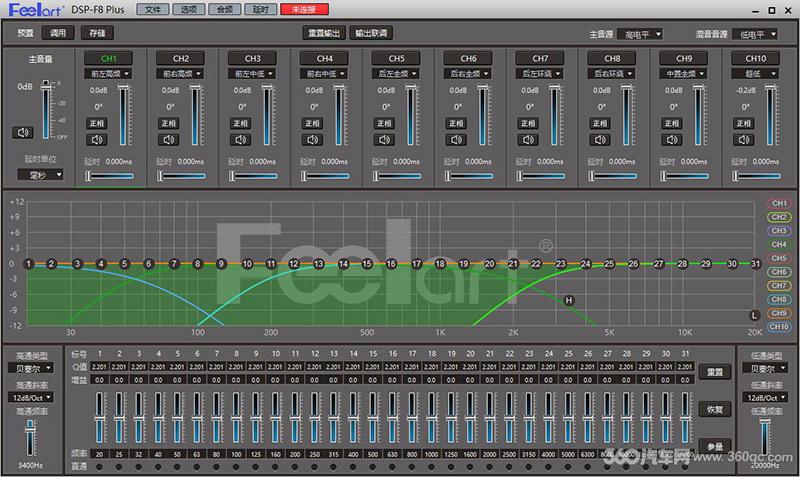
Task: Switch to the CH7 channel tab
Action: tap(540, 58)
